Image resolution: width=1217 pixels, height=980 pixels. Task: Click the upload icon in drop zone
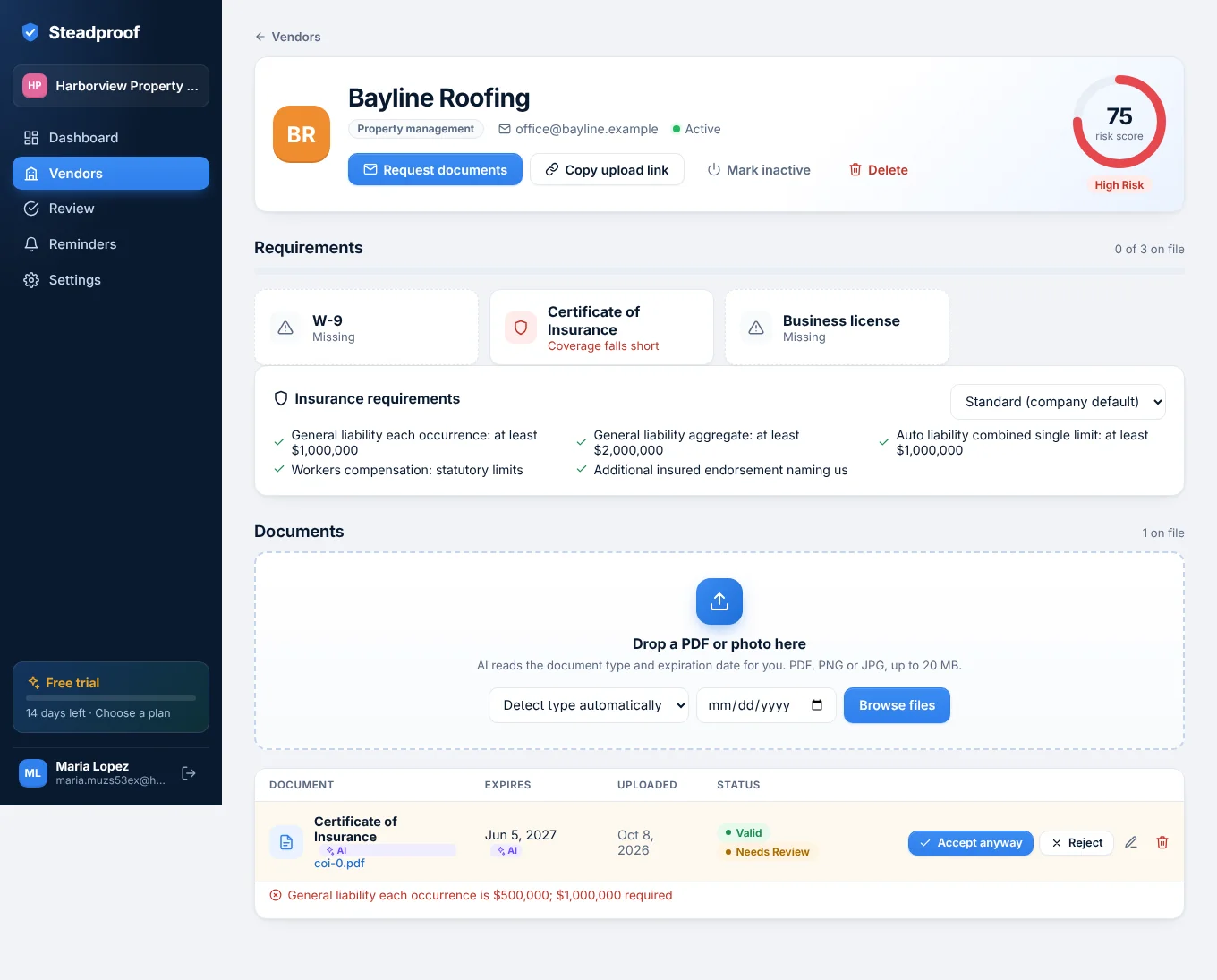point(719,601)
